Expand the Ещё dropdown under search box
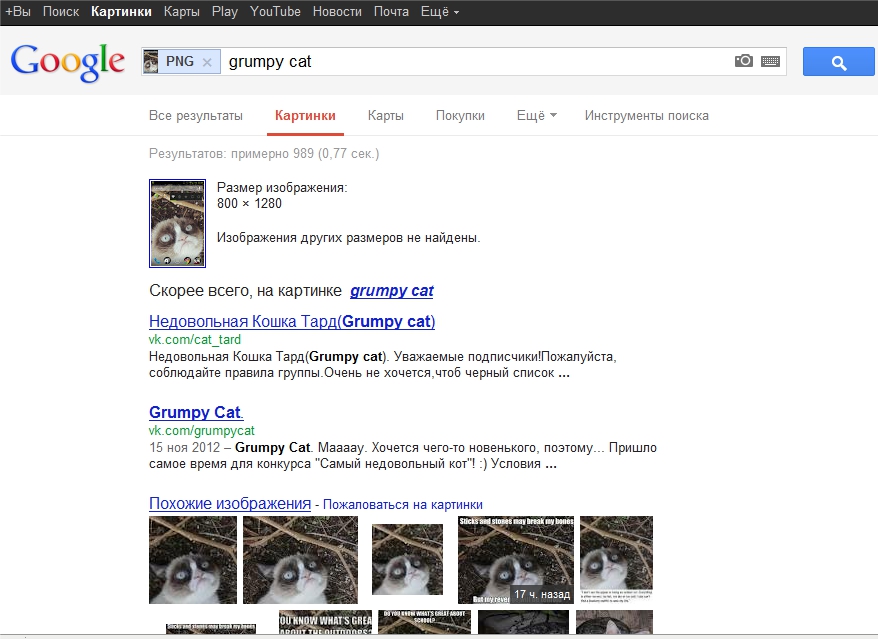Image resolution: width=878 pixels, height=639 pixels. (x=536, y=115)
